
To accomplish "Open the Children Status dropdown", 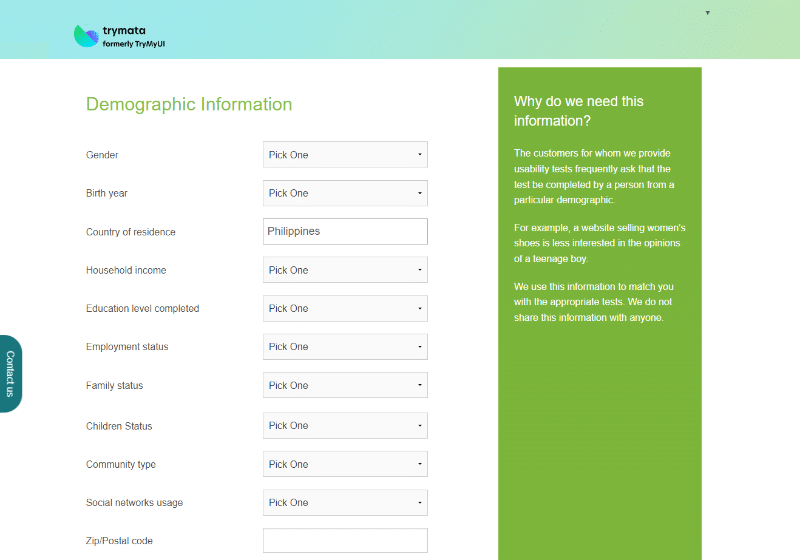I will point(345,425).
